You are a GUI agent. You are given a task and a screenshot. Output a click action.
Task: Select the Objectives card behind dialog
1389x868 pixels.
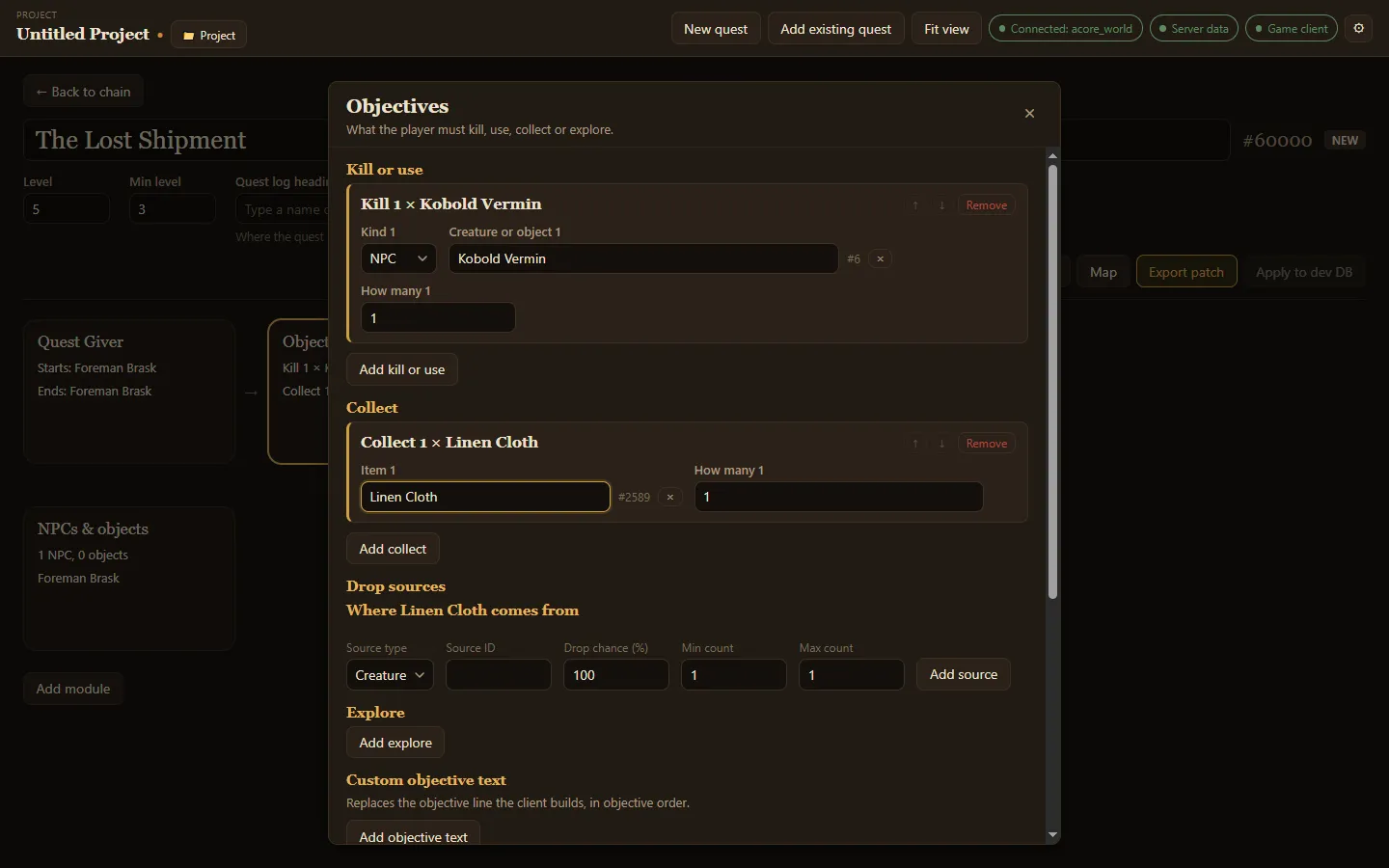point(299,392)
